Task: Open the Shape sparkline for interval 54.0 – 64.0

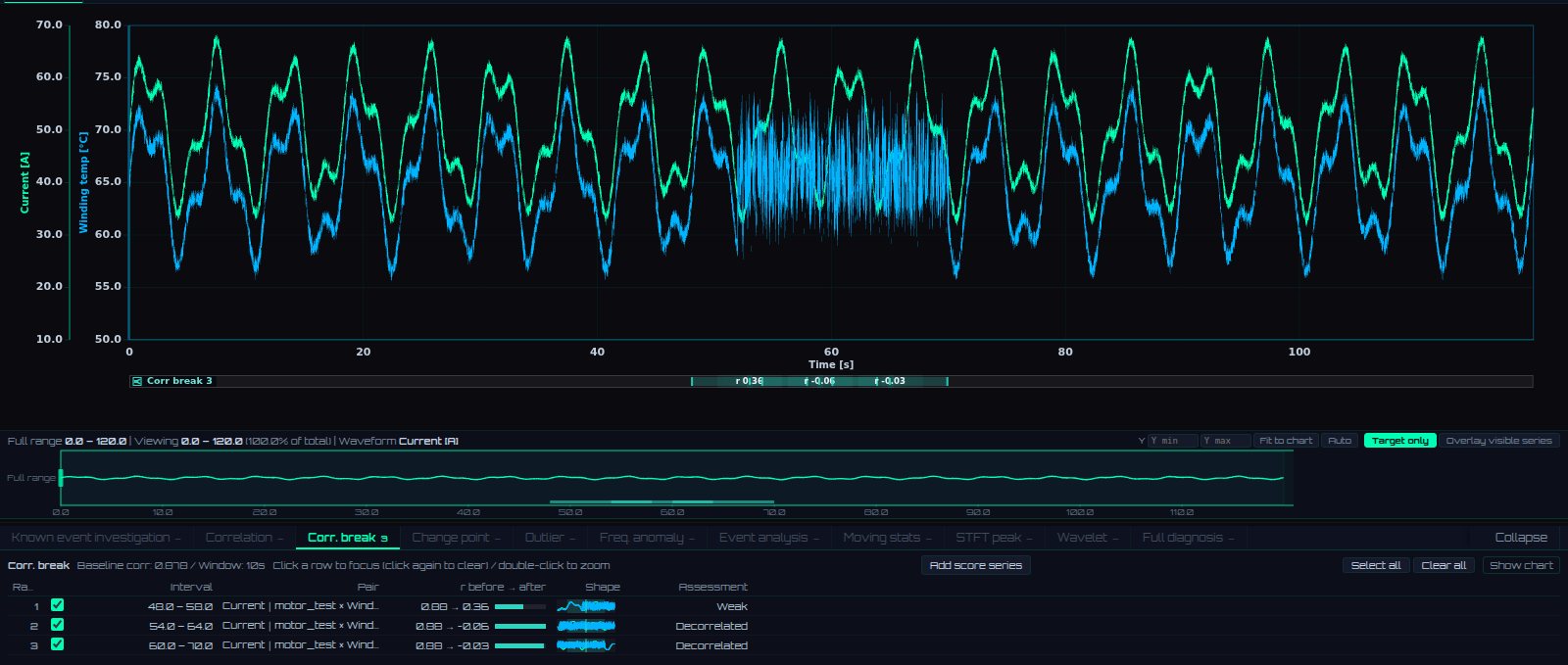Action: click(x=586, y=626)
